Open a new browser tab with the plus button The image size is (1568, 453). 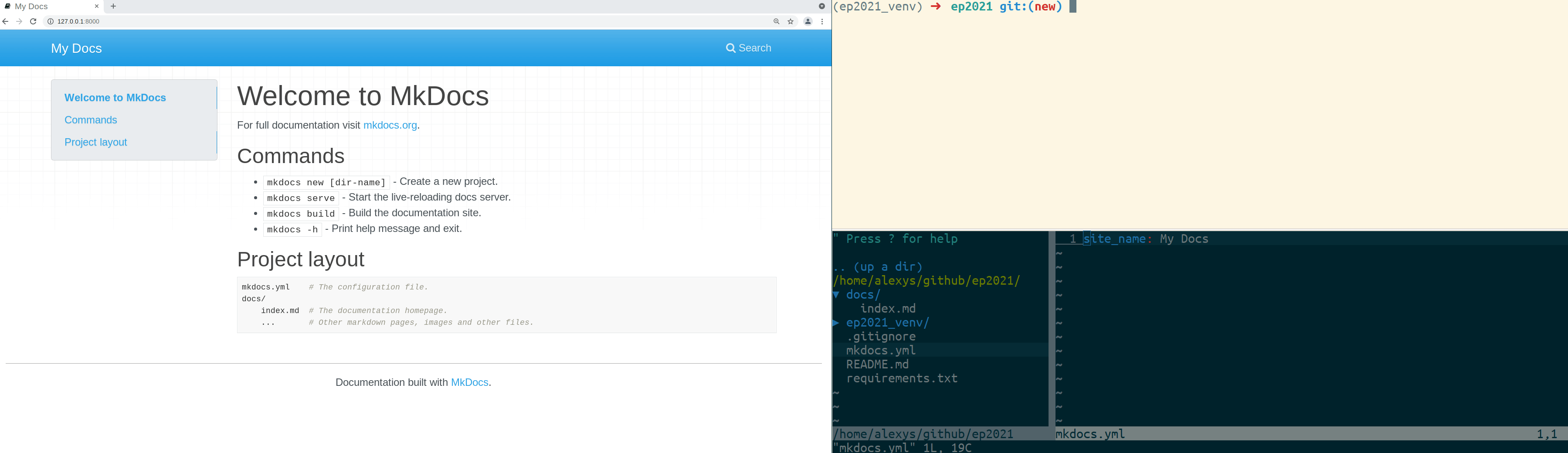[x=113, y=6]
